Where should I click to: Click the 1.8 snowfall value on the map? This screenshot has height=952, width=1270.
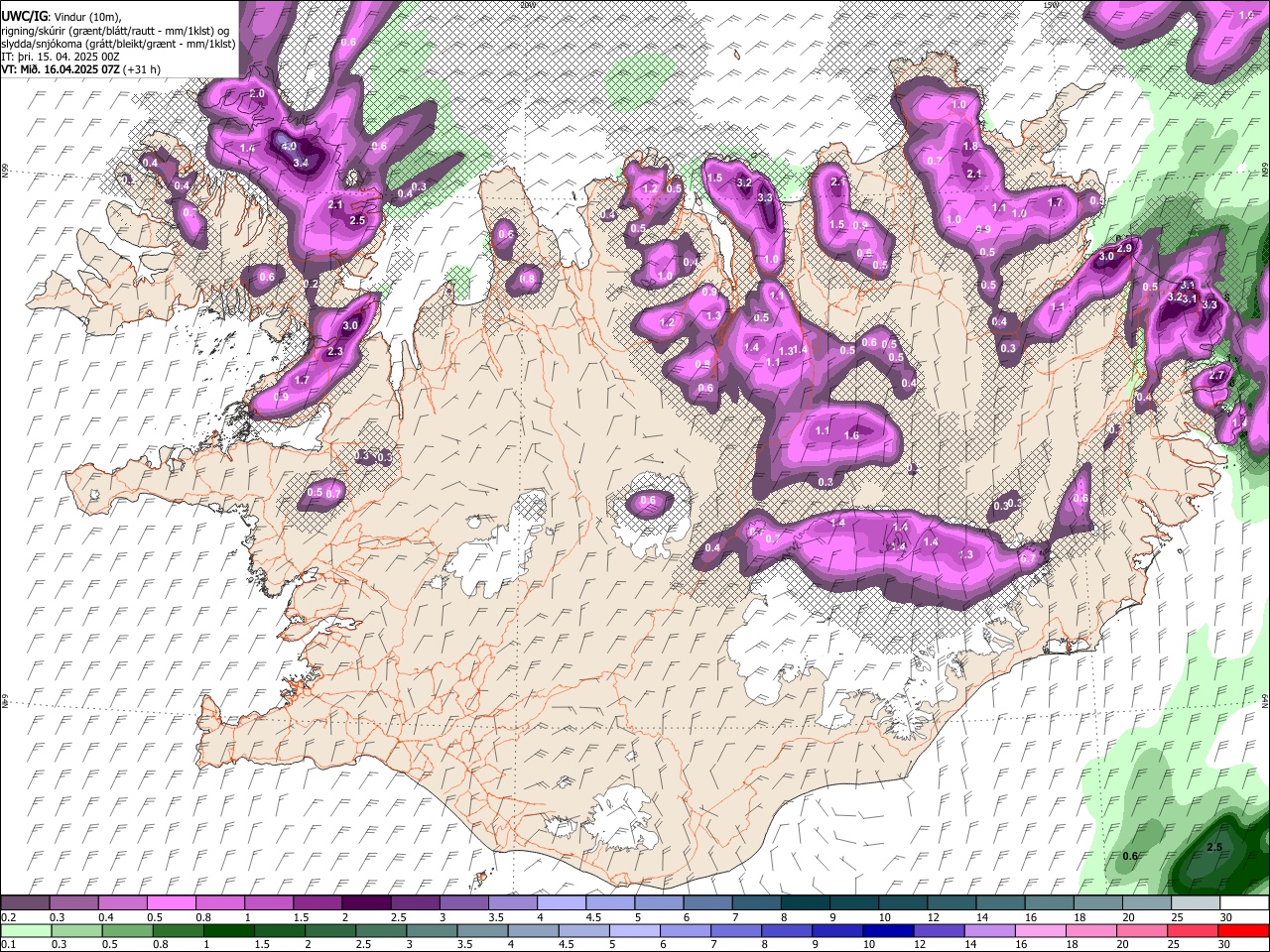[970, 147]
